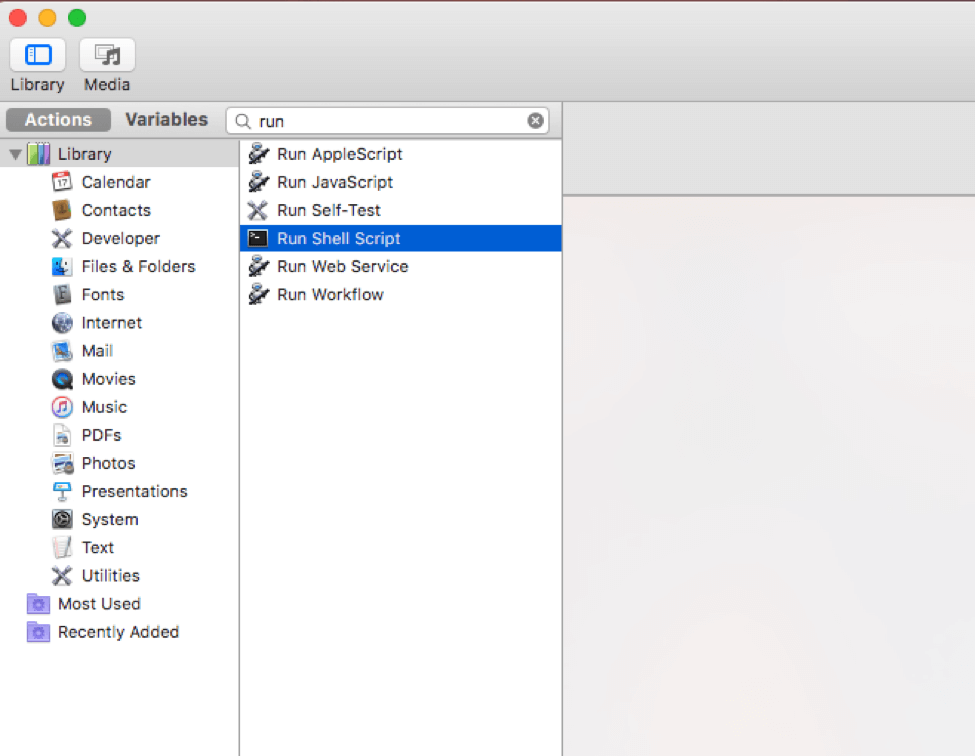
Task: Select the Presentations Keynote icon
Action: tap(62, 491)
